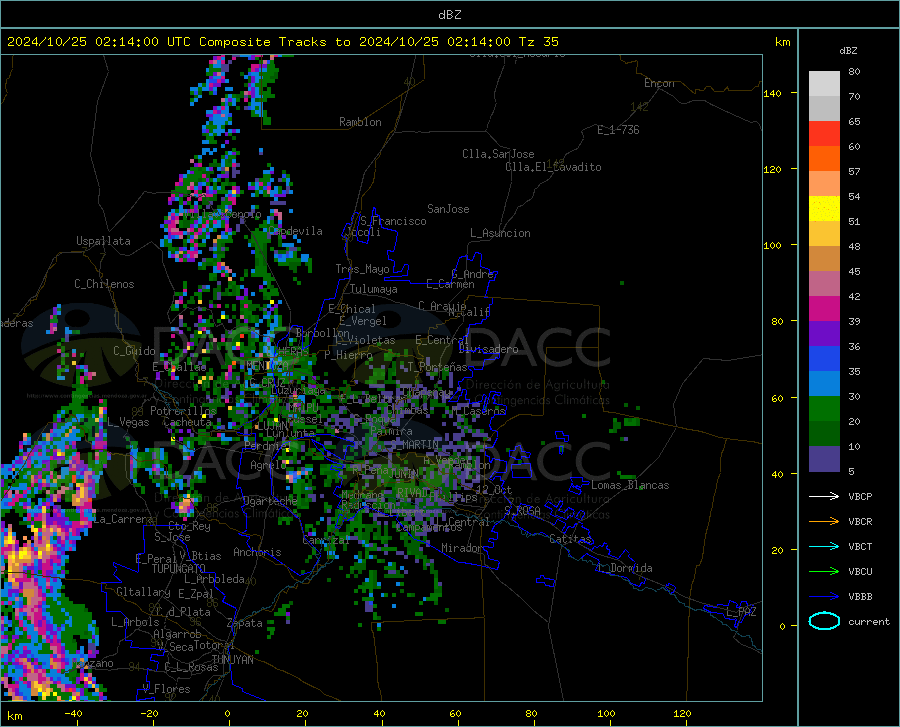Click the 'dBZ' legend heading
The image size is (900, 727).
[x=848, y=50]
